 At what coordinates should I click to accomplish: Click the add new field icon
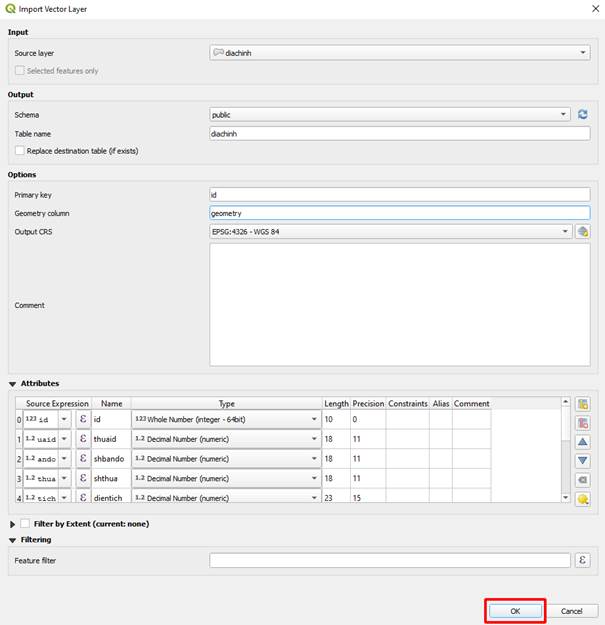583,404
